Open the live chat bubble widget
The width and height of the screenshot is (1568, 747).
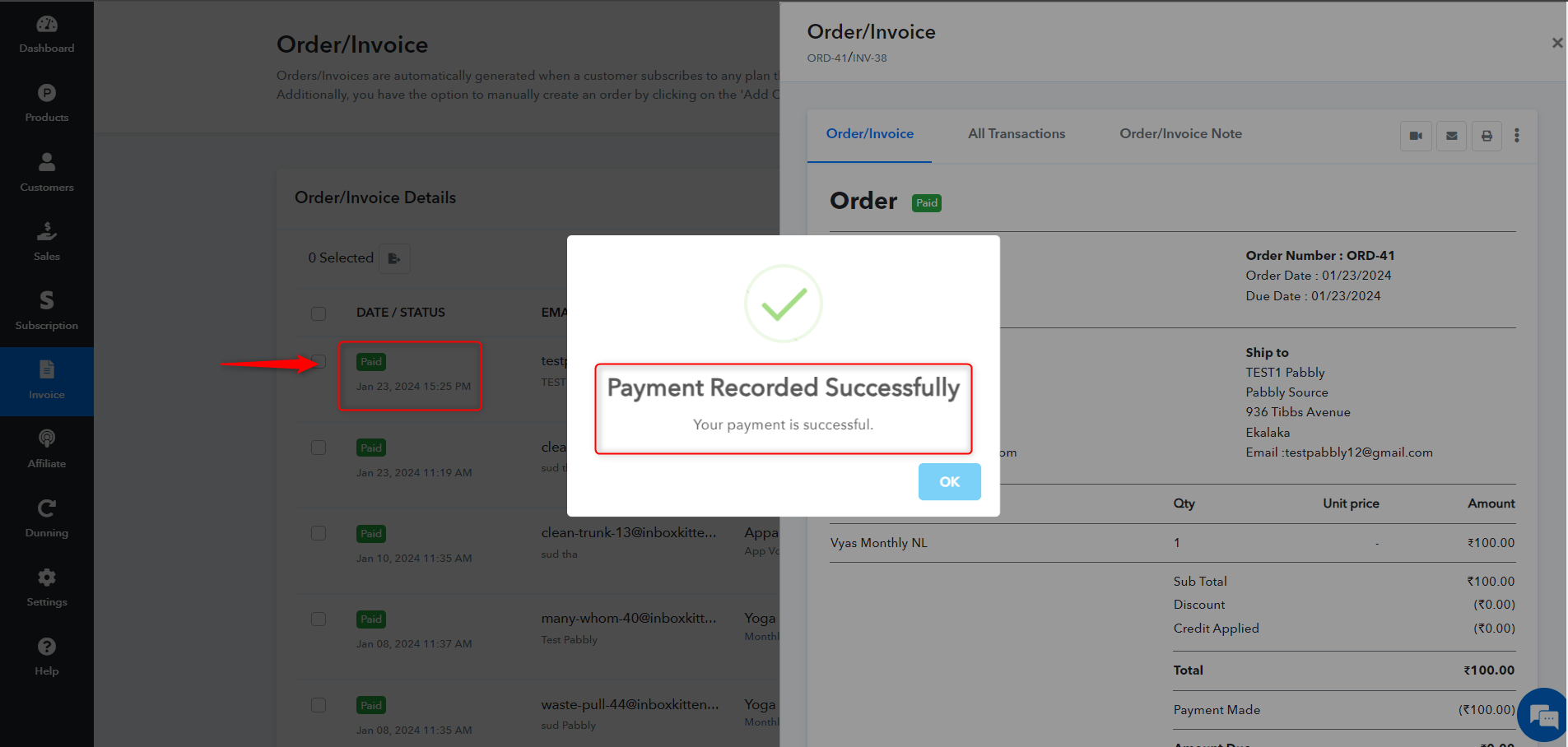coord(1544,716)
